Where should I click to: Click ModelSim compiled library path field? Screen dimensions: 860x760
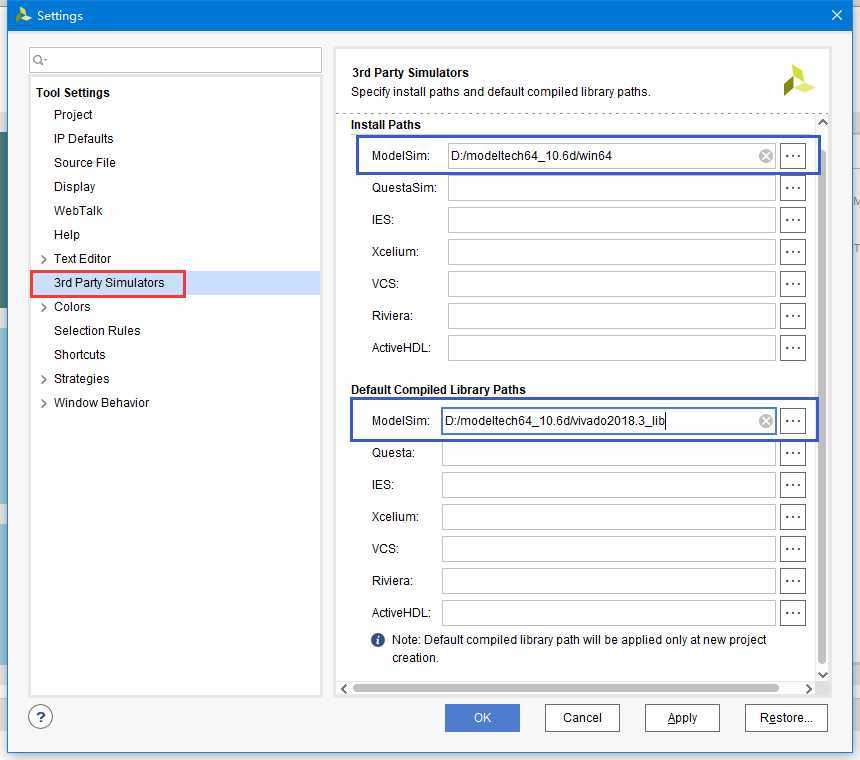click(609, 421)
